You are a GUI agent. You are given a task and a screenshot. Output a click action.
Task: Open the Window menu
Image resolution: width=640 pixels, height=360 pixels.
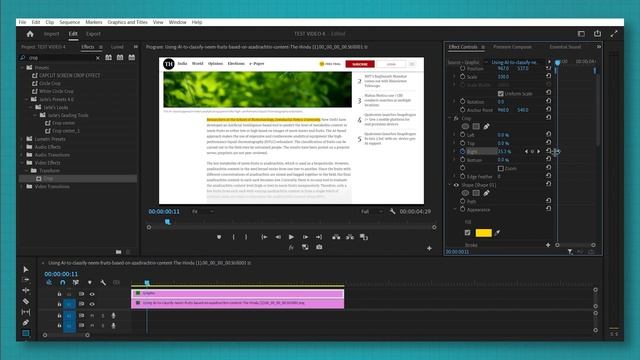(x=177, y=22)
